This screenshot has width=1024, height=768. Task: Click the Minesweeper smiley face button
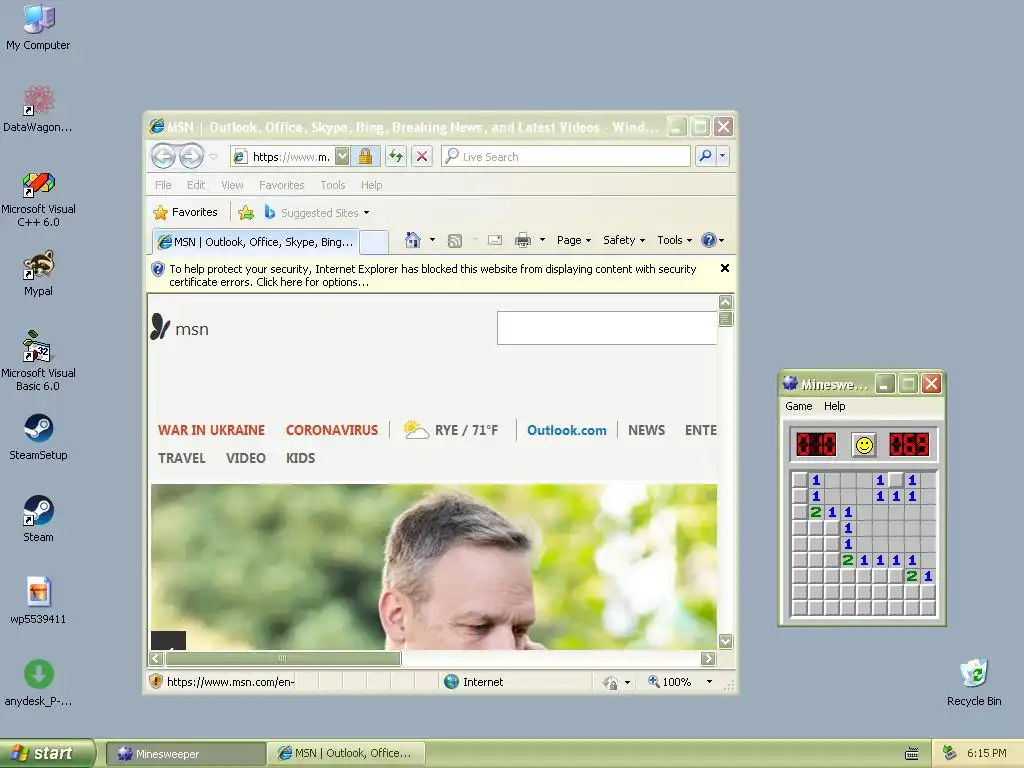[863, 445]
